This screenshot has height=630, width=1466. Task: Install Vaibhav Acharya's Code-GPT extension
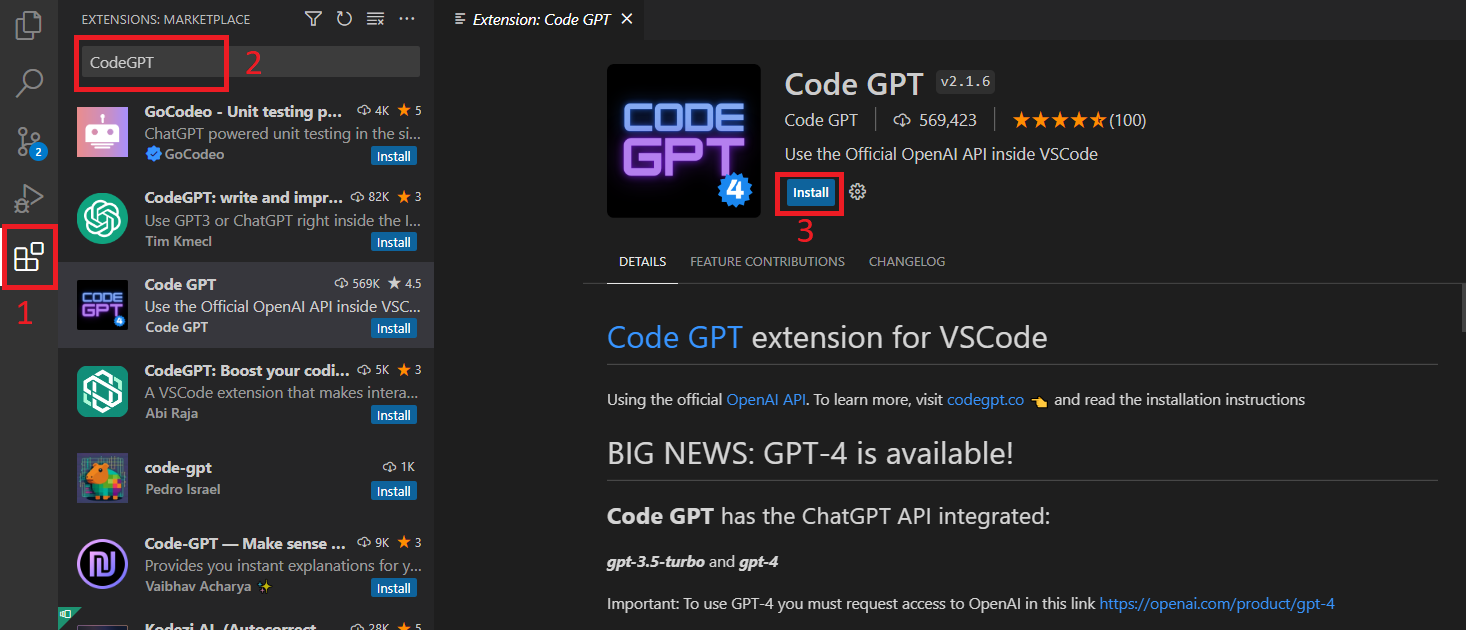(x=394, y=588)
